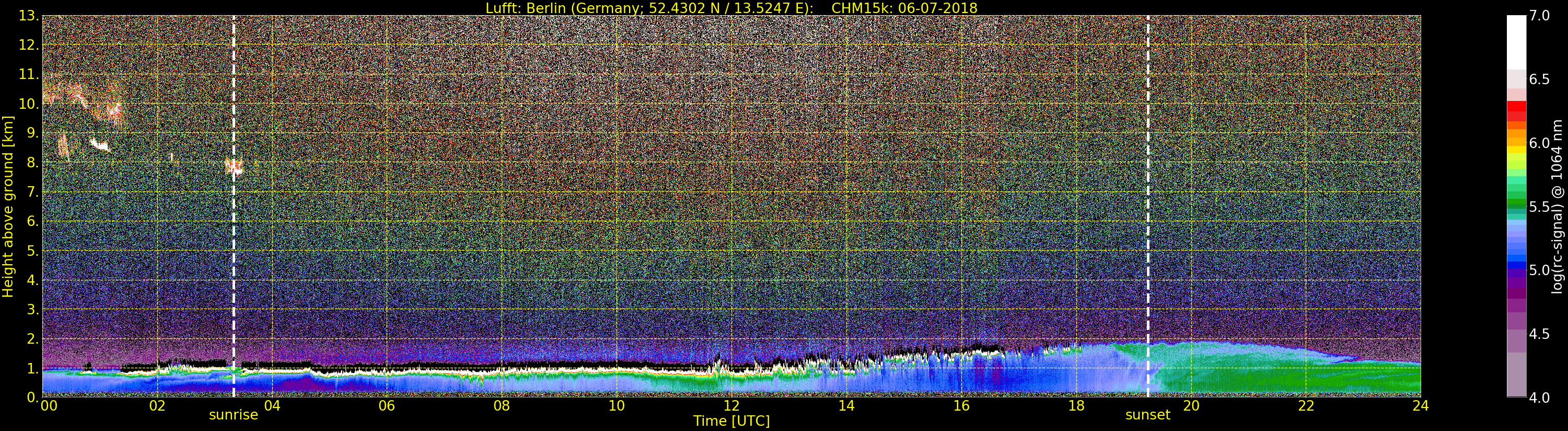
Task: Click the '7.' height axis tick label
Action: (32, 192)
